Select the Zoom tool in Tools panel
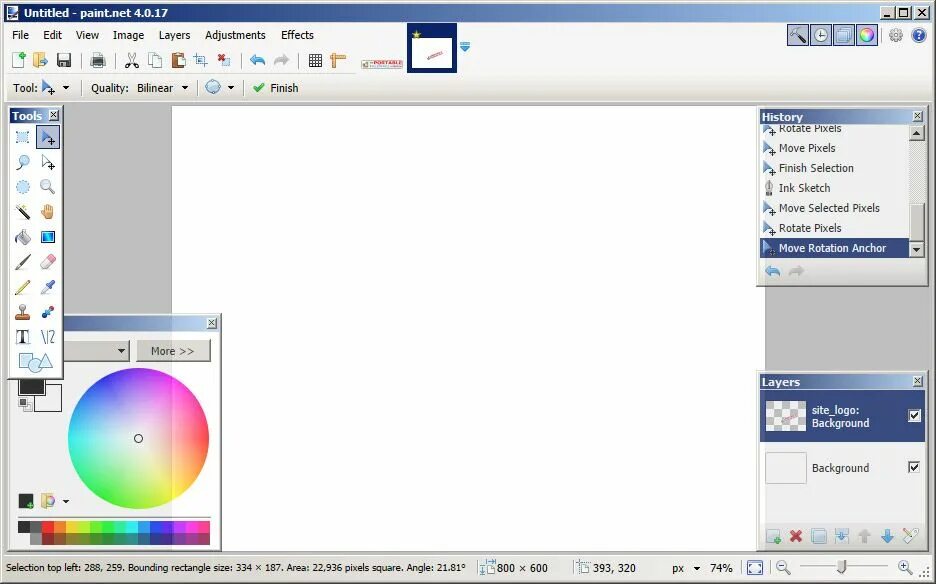Viewport: 936px width, 584px height. [x=48, y=187]
